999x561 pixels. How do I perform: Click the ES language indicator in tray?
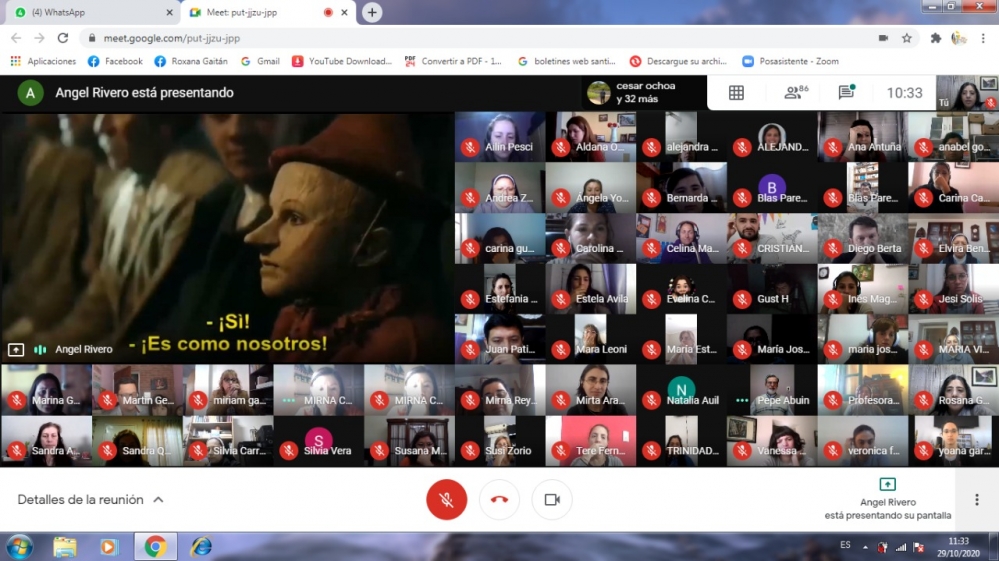[x=845, y=545]
